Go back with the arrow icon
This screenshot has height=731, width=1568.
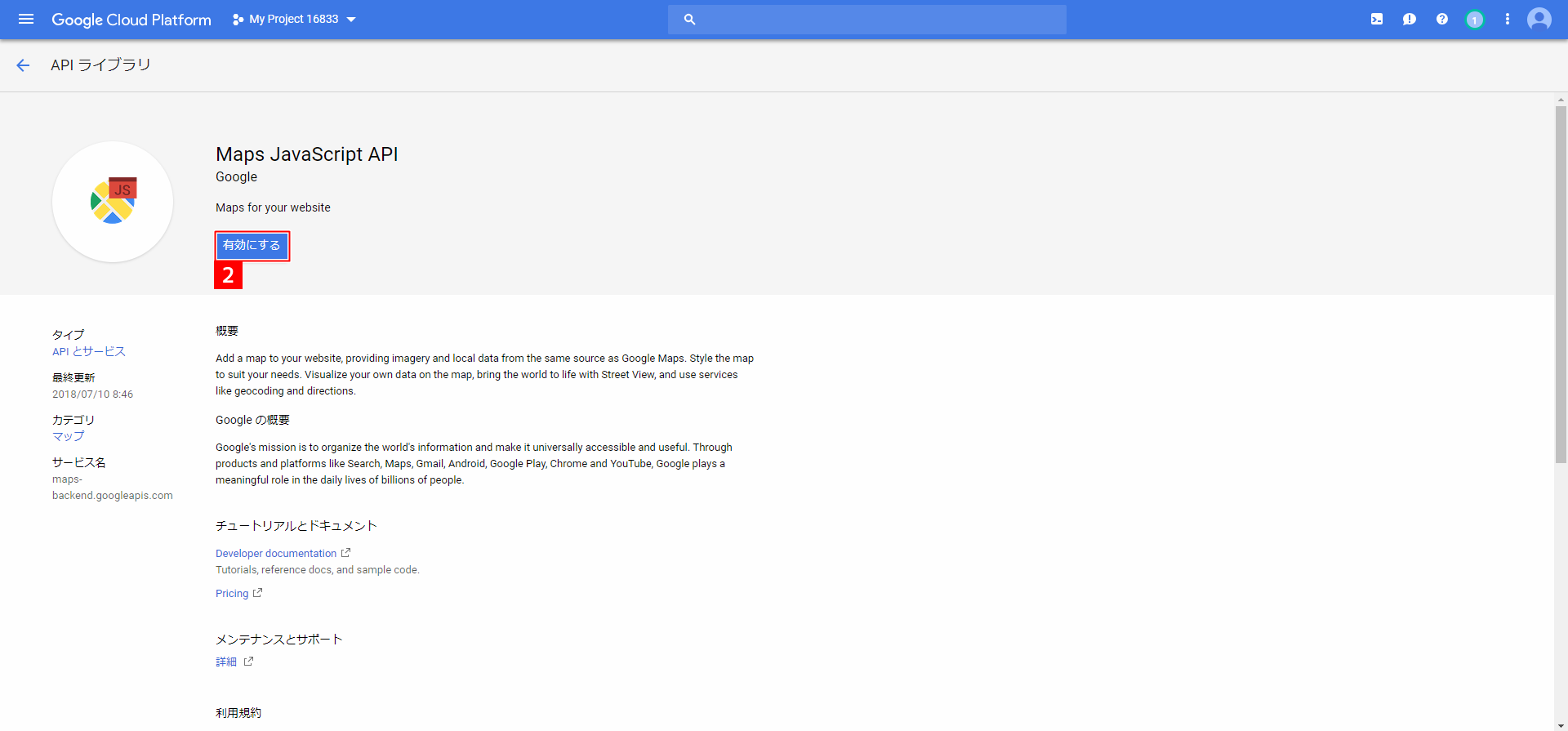click(23, 65)
